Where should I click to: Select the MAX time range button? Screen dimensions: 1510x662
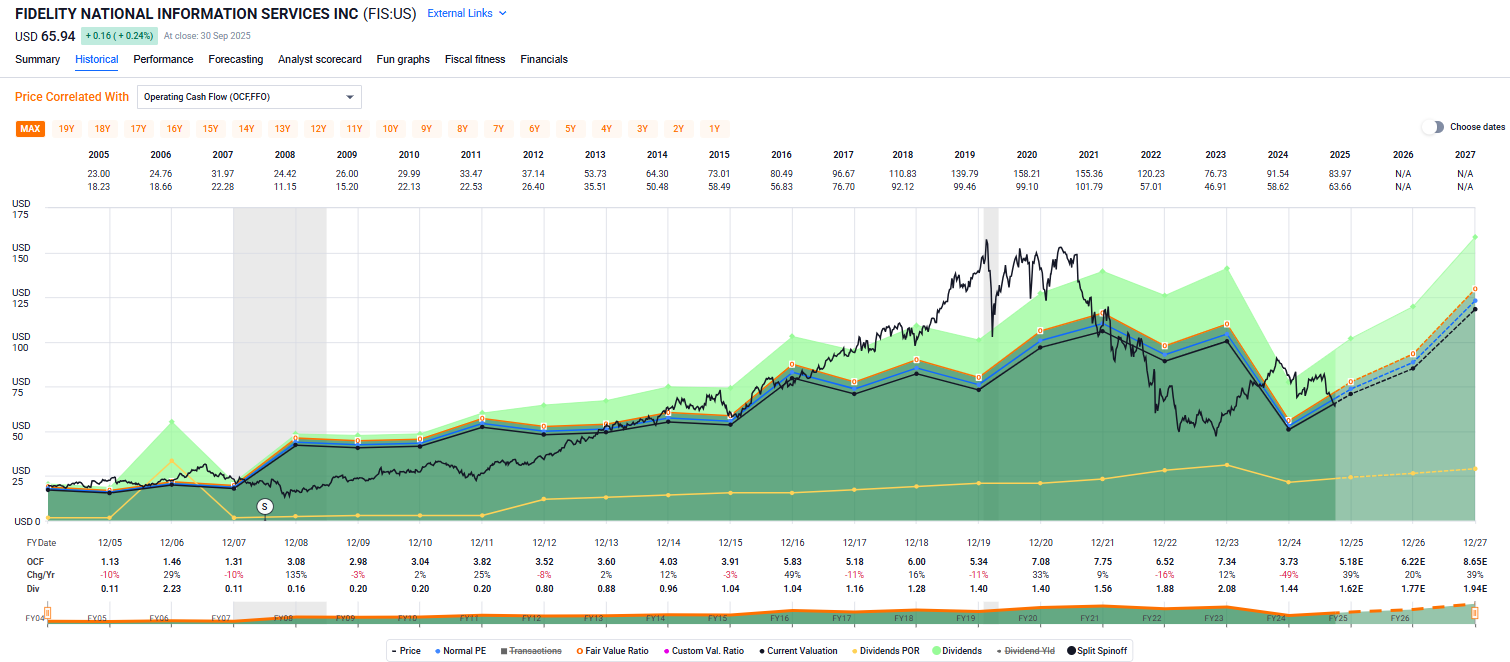click(30, 128)
